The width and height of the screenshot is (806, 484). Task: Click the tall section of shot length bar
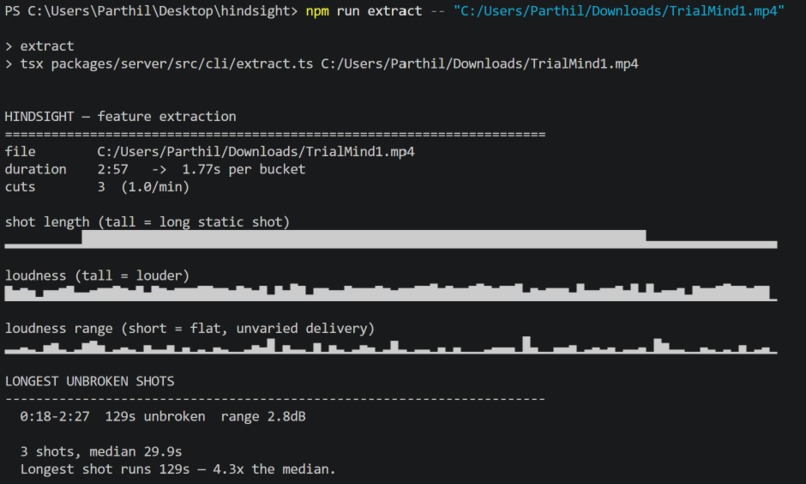coord(364,239)
